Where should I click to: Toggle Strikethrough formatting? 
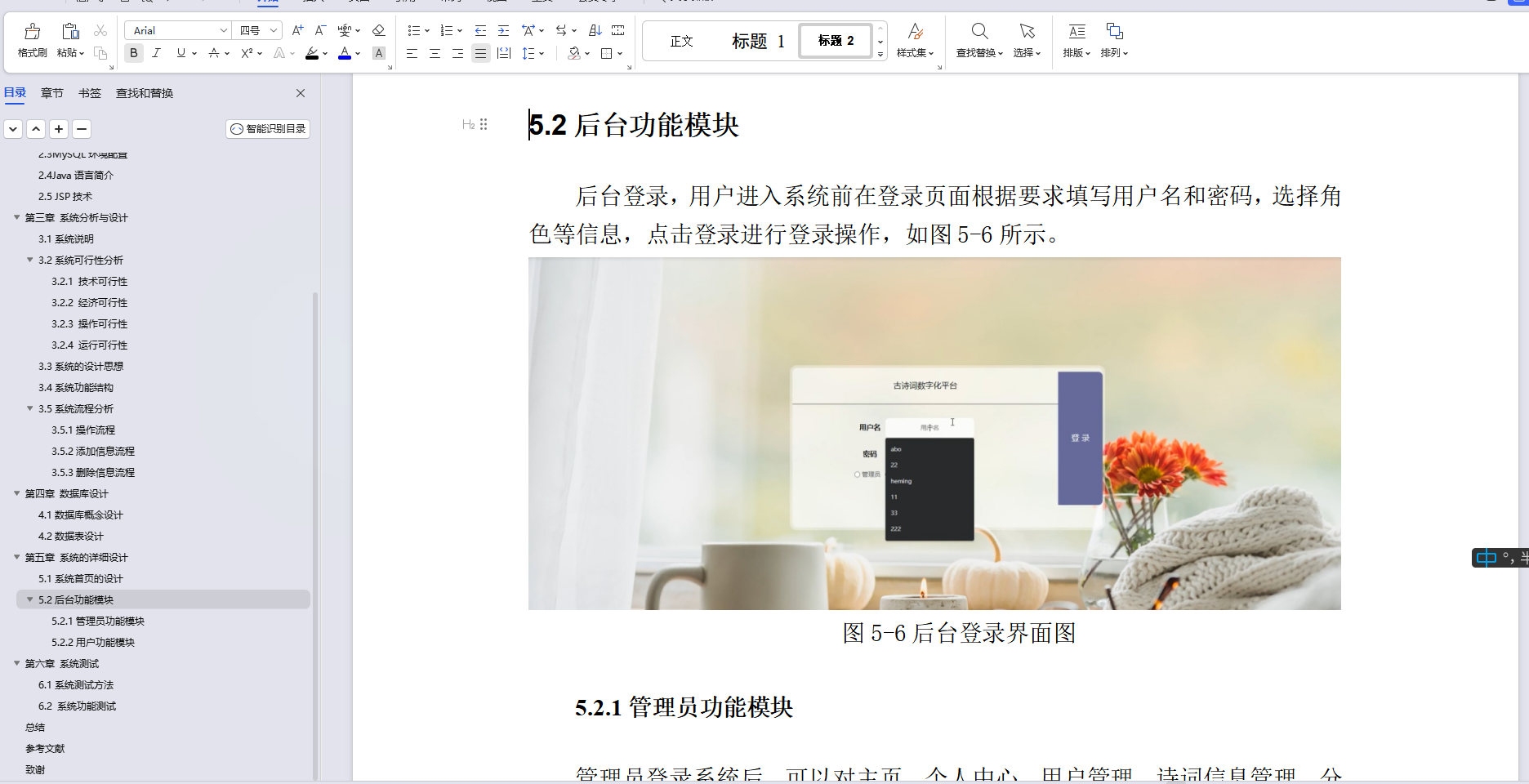(x=214, y=53)
